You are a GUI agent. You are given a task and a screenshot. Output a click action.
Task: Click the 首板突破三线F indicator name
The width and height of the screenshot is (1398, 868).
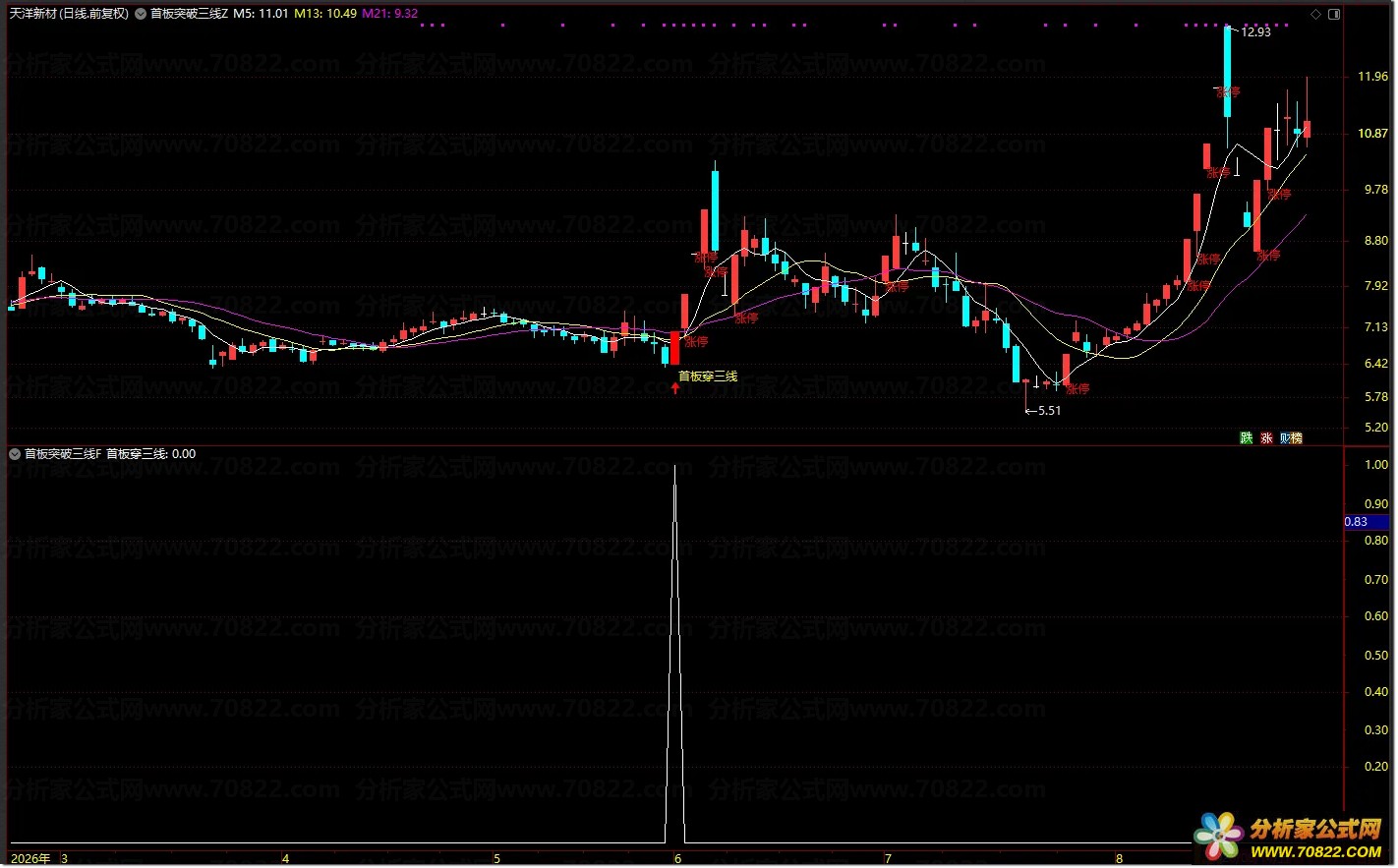[63, 454]
